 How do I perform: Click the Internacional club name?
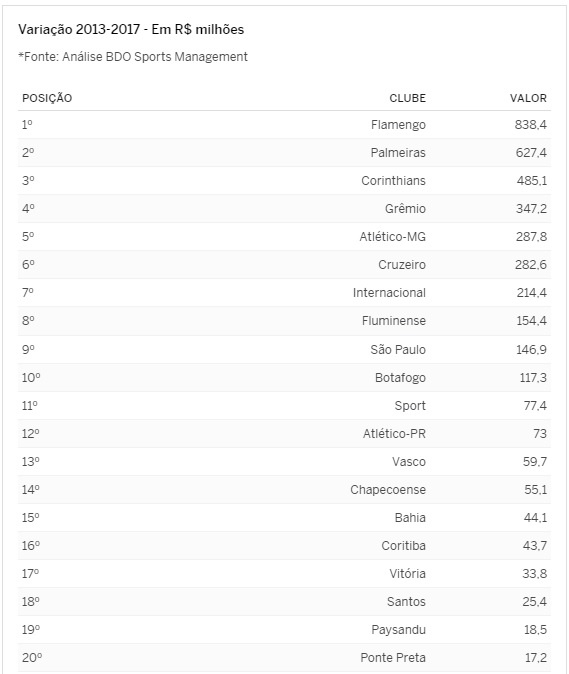click(x=389, y=293)
